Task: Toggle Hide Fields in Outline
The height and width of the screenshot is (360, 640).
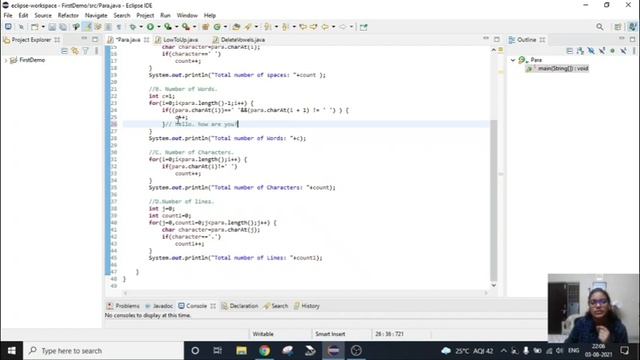Action: tap(591, 51)
